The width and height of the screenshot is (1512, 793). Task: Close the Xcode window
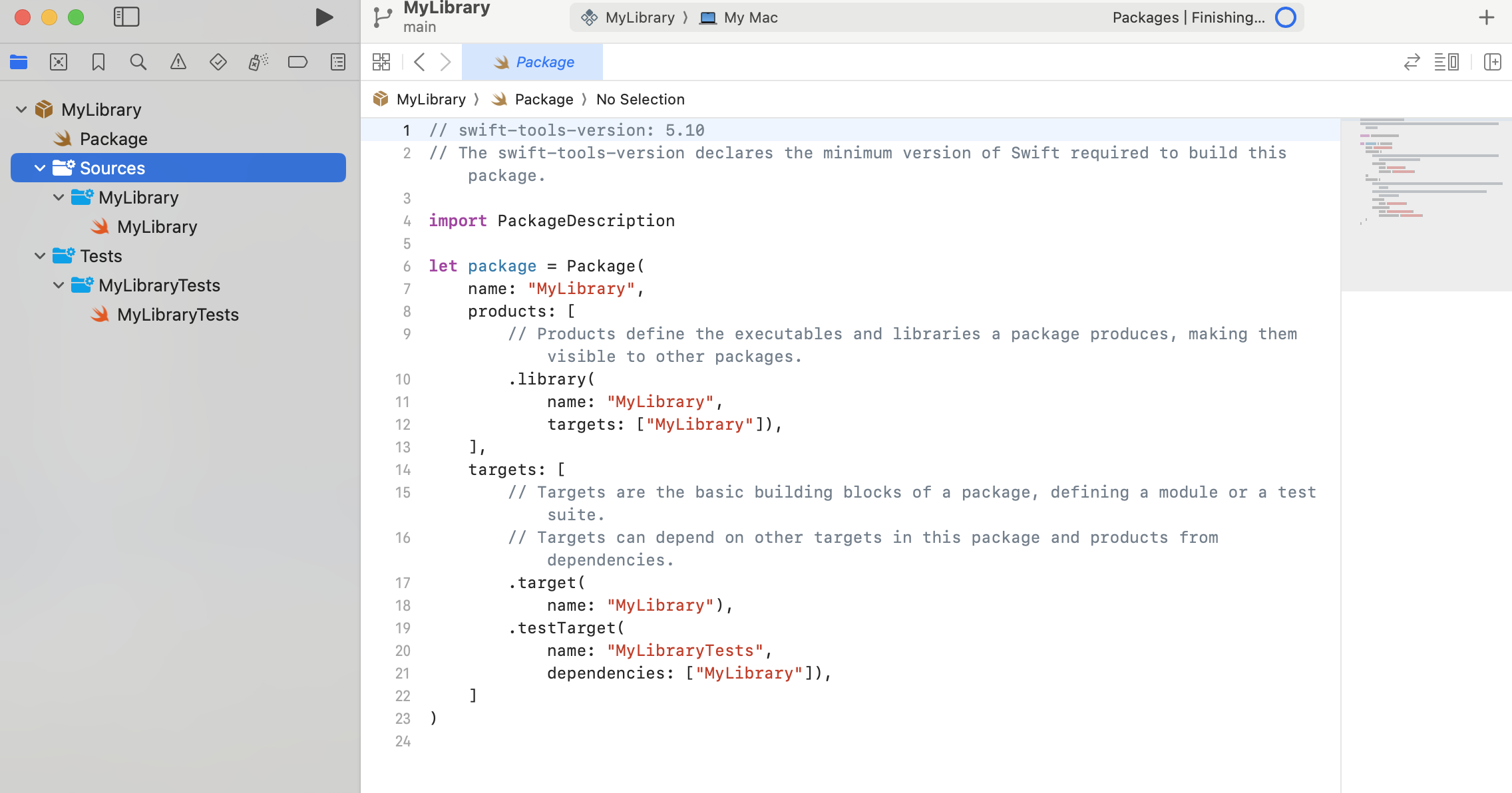click(23, 17)
